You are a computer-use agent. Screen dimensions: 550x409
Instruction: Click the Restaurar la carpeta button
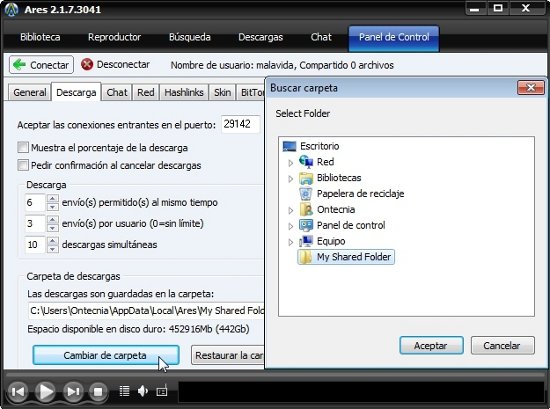[x=229, y=355]
